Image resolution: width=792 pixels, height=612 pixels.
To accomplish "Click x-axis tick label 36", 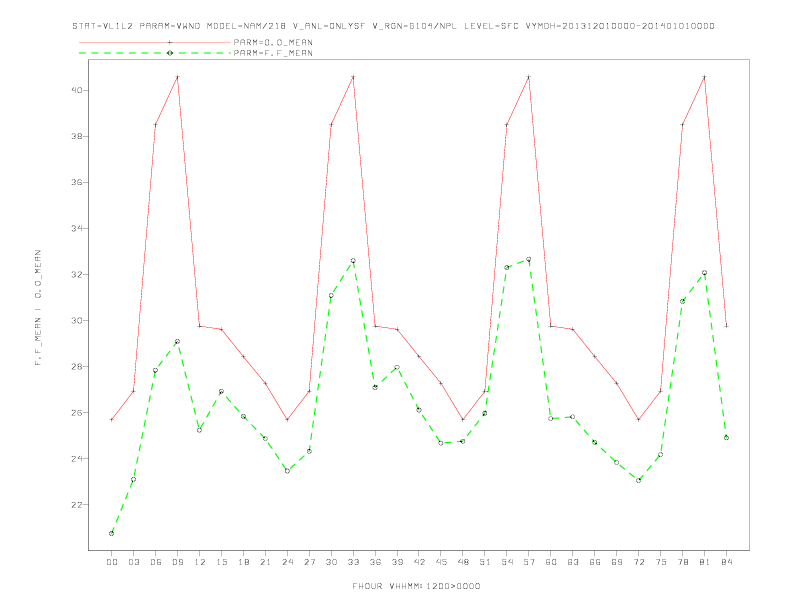I will pos(375,562).
